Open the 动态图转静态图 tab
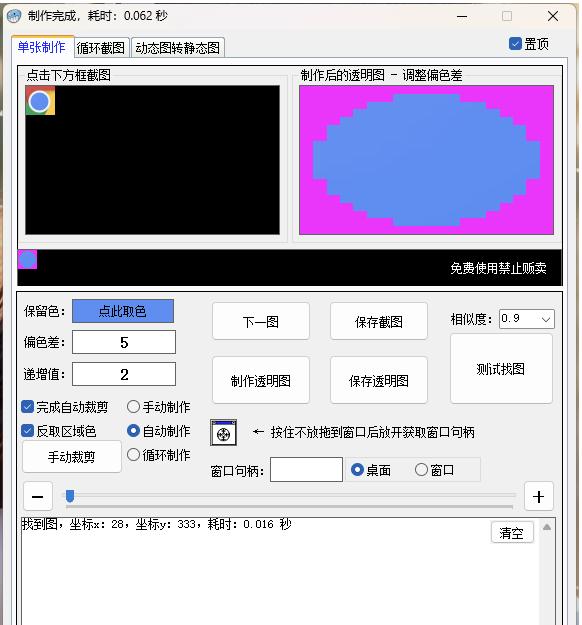 point(178,48)
